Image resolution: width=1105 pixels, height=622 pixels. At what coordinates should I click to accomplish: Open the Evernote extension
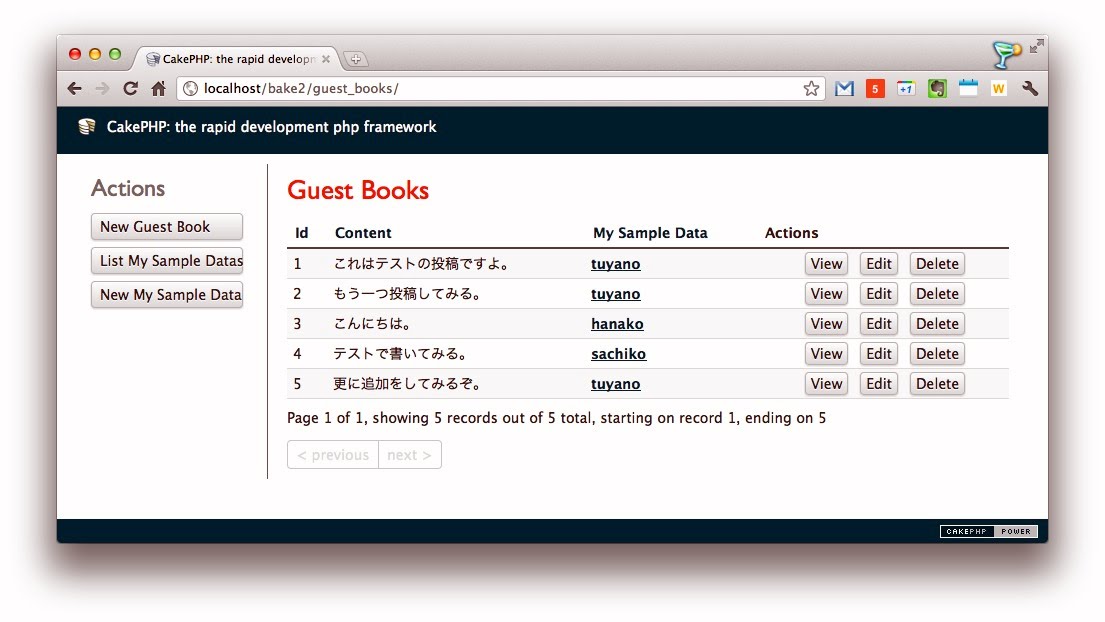point(937,89)
